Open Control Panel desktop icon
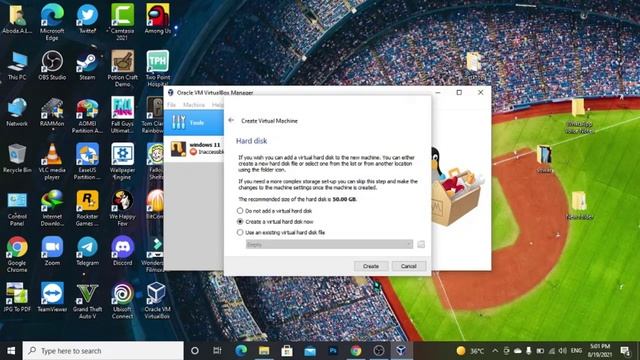 pos(17,209)
